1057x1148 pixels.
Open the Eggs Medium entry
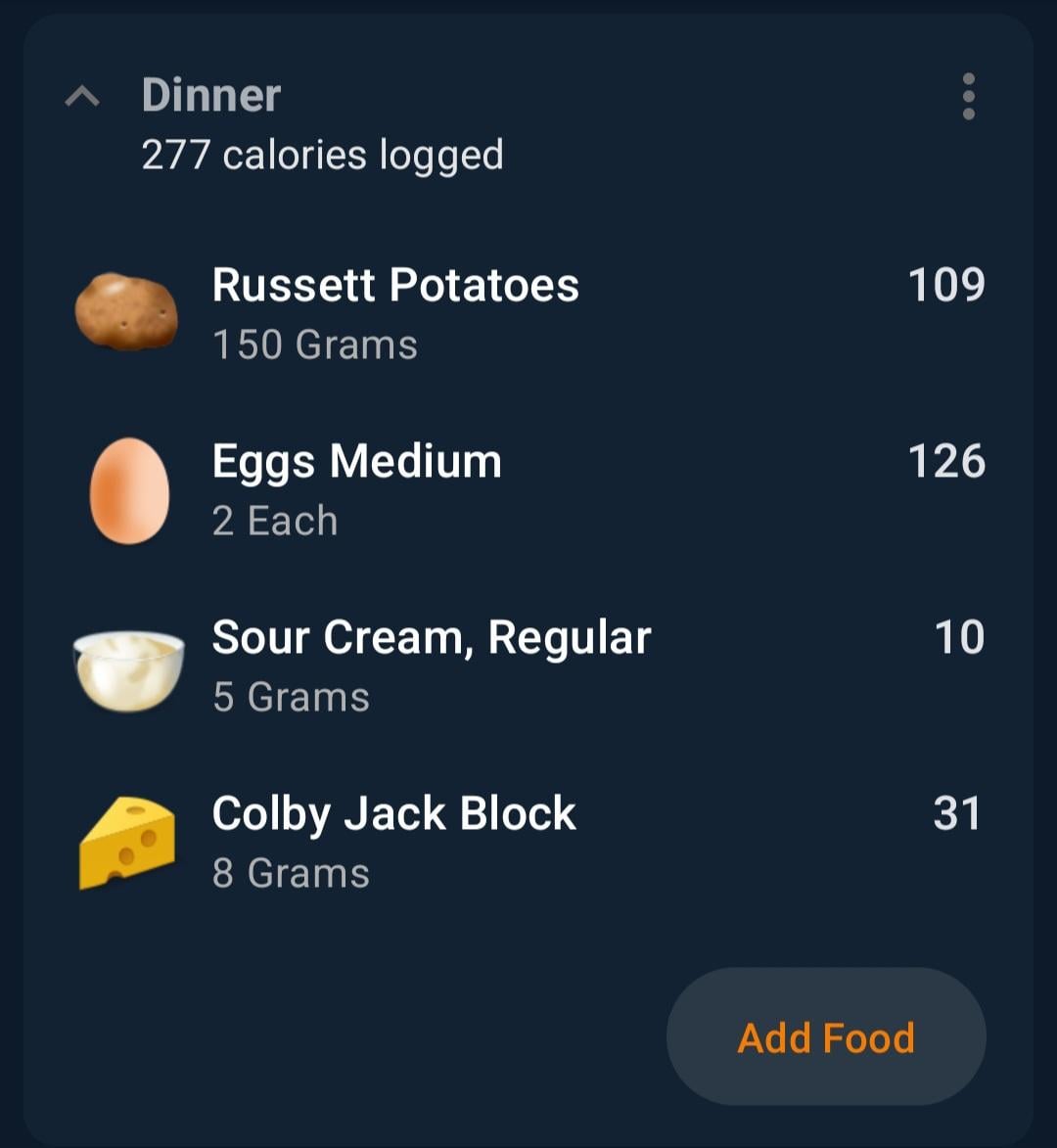pyautogui.click(x=528, y=490)
